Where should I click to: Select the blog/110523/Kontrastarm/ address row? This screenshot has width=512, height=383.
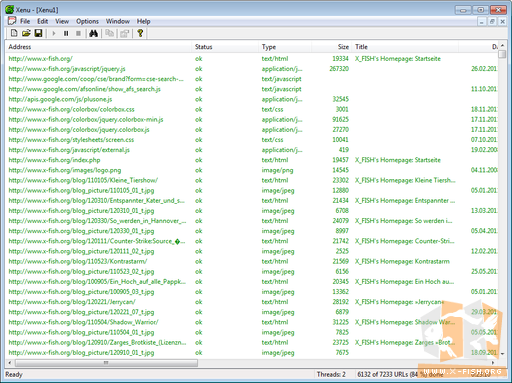78,261
